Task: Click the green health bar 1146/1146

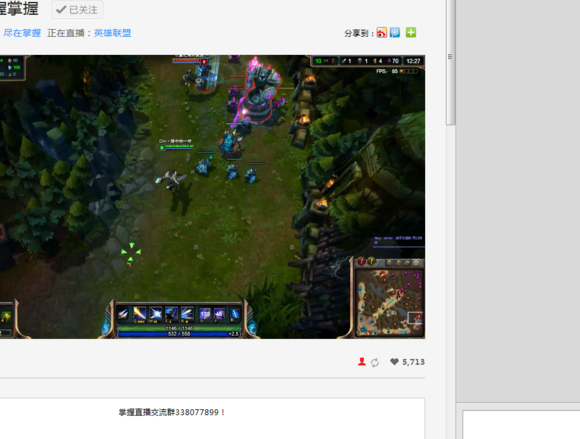Action: pyautogui.click(x=179, y=328)
